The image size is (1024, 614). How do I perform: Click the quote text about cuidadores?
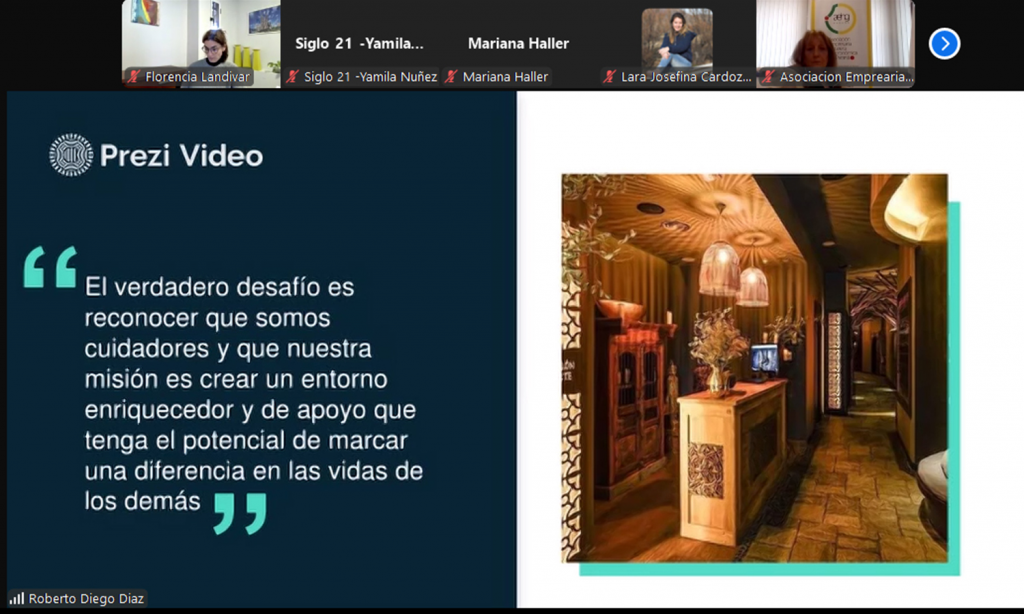253,394
